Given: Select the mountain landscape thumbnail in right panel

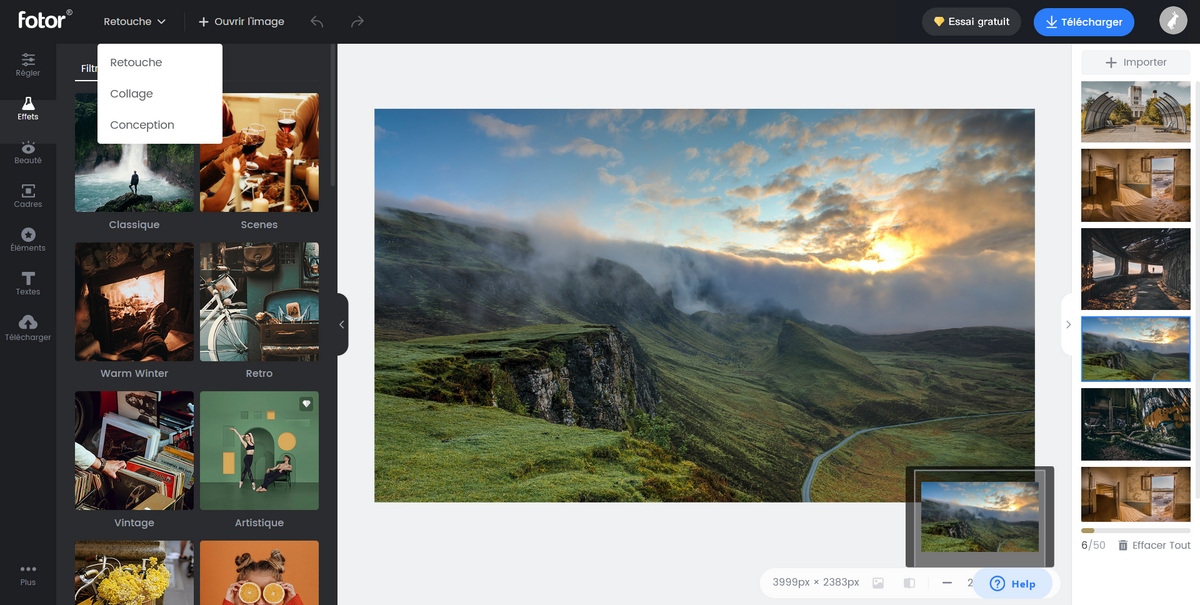Looking at the screenshot, I should [x=1136, y=348].
